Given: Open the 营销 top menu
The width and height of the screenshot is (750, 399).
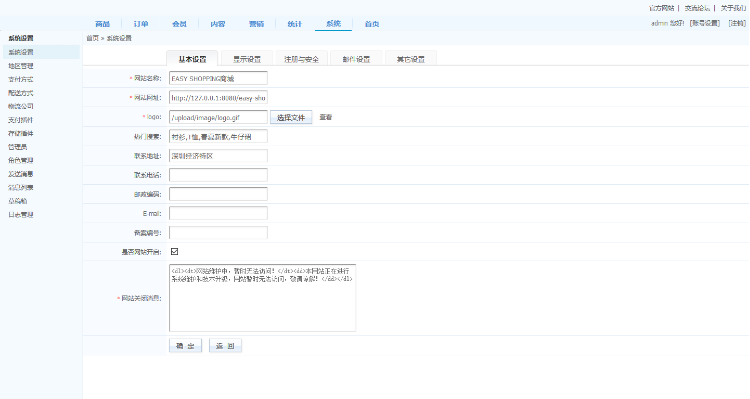Looking at the screenshot, I should point(256,24).
